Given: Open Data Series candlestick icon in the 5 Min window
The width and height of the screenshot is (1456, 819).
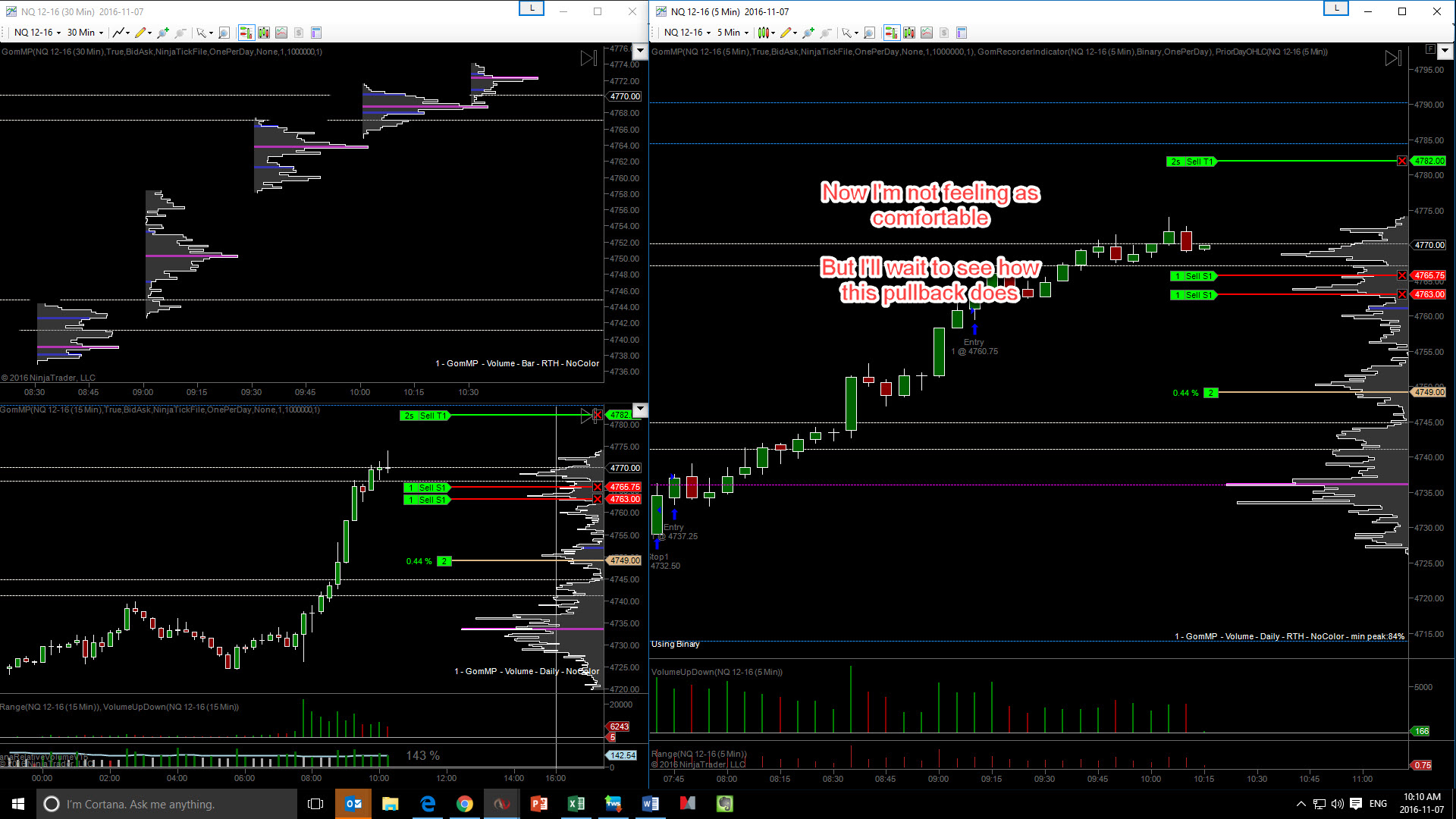Looking at the screenshot, I should [909, 33].
